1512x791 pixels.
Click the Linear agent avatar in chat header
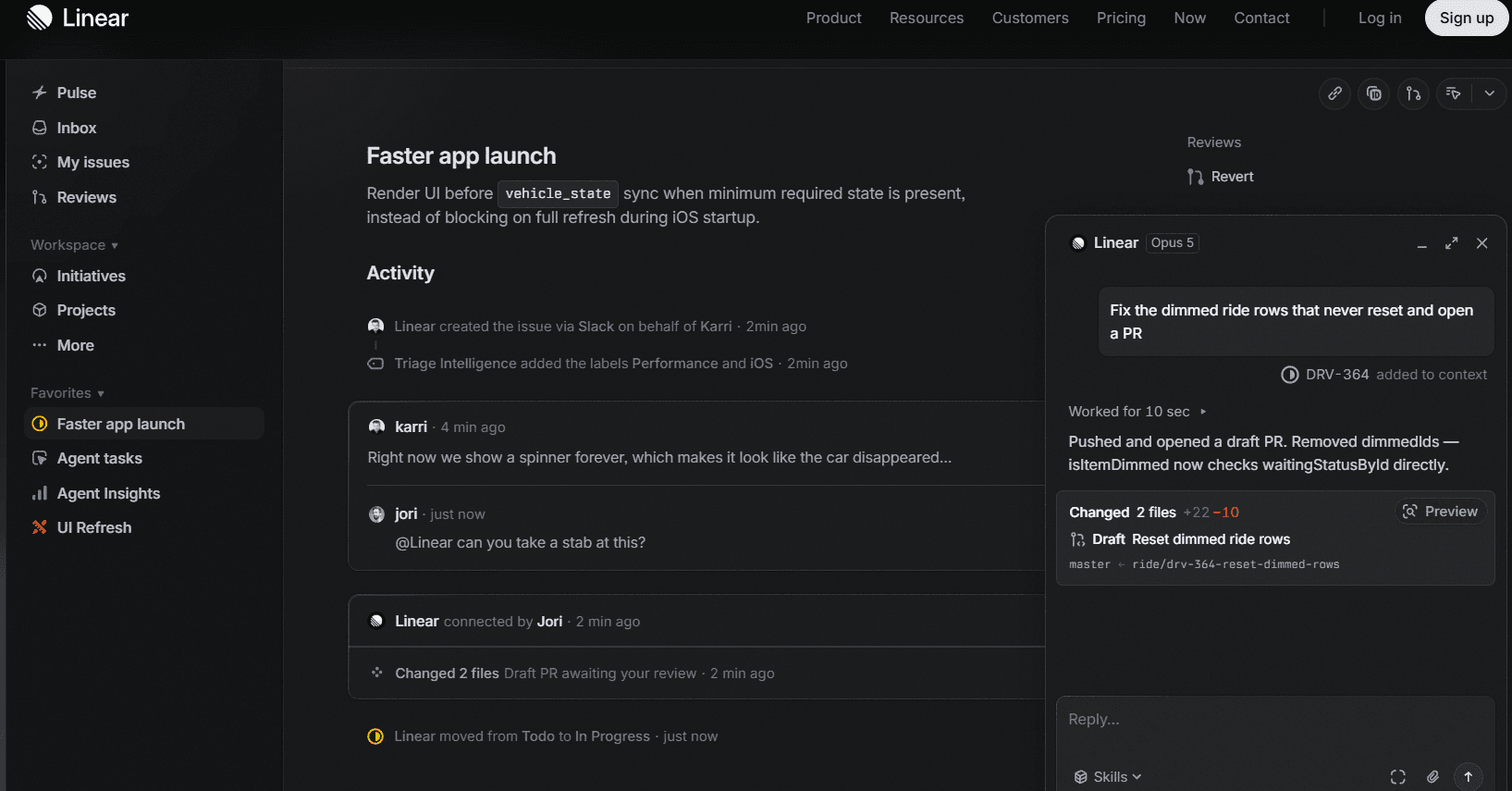pos(1078,243)
